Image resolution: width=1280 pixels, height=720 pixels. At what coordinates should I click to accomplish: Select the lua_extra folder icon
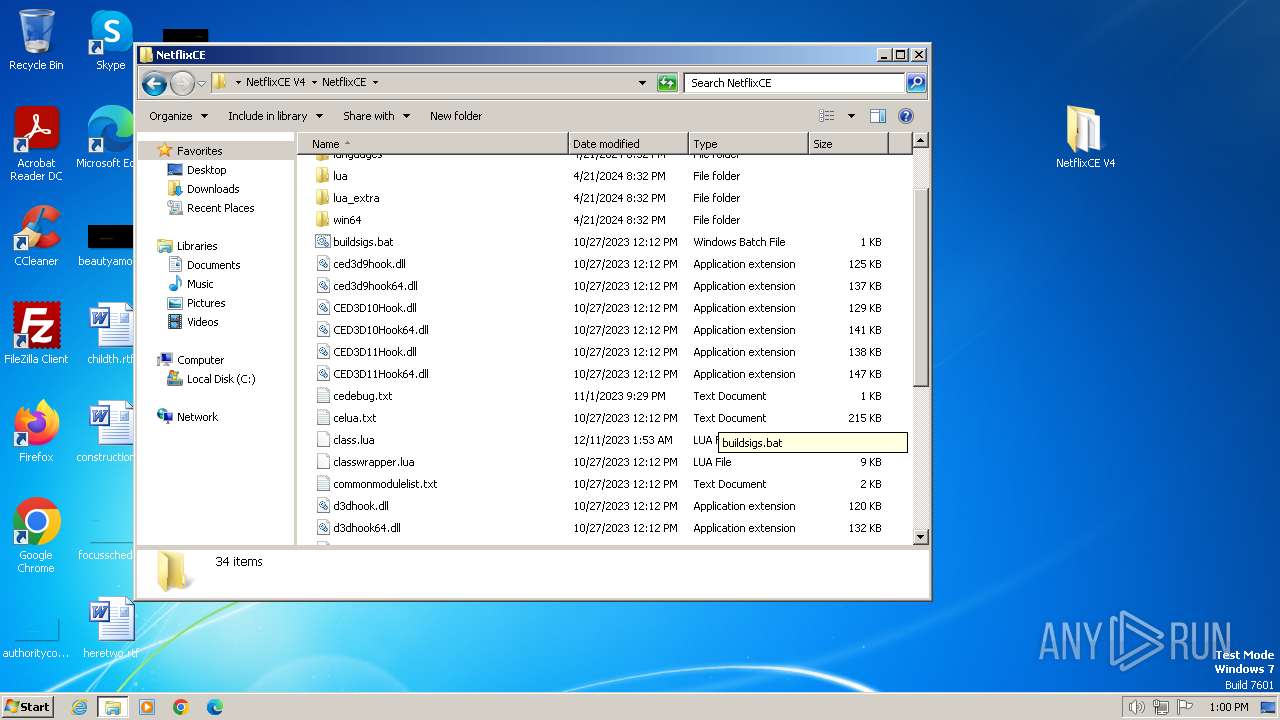322,198
